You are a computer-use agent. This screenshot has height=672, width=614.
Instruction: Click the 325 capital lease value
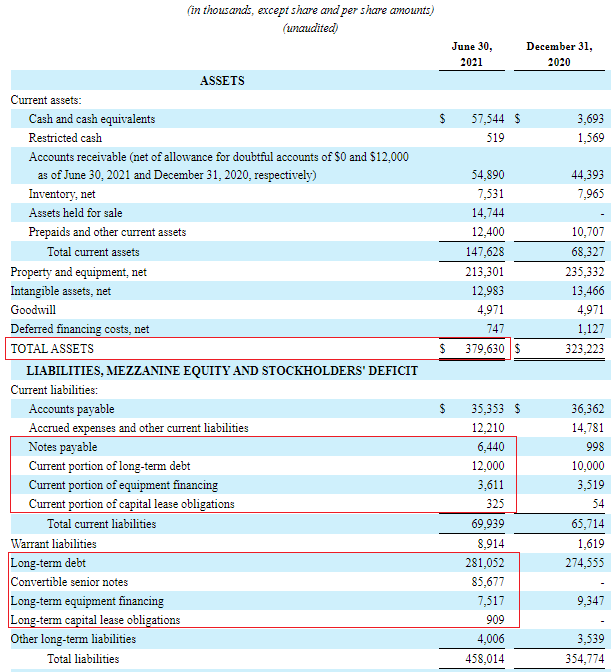(495, 504)
